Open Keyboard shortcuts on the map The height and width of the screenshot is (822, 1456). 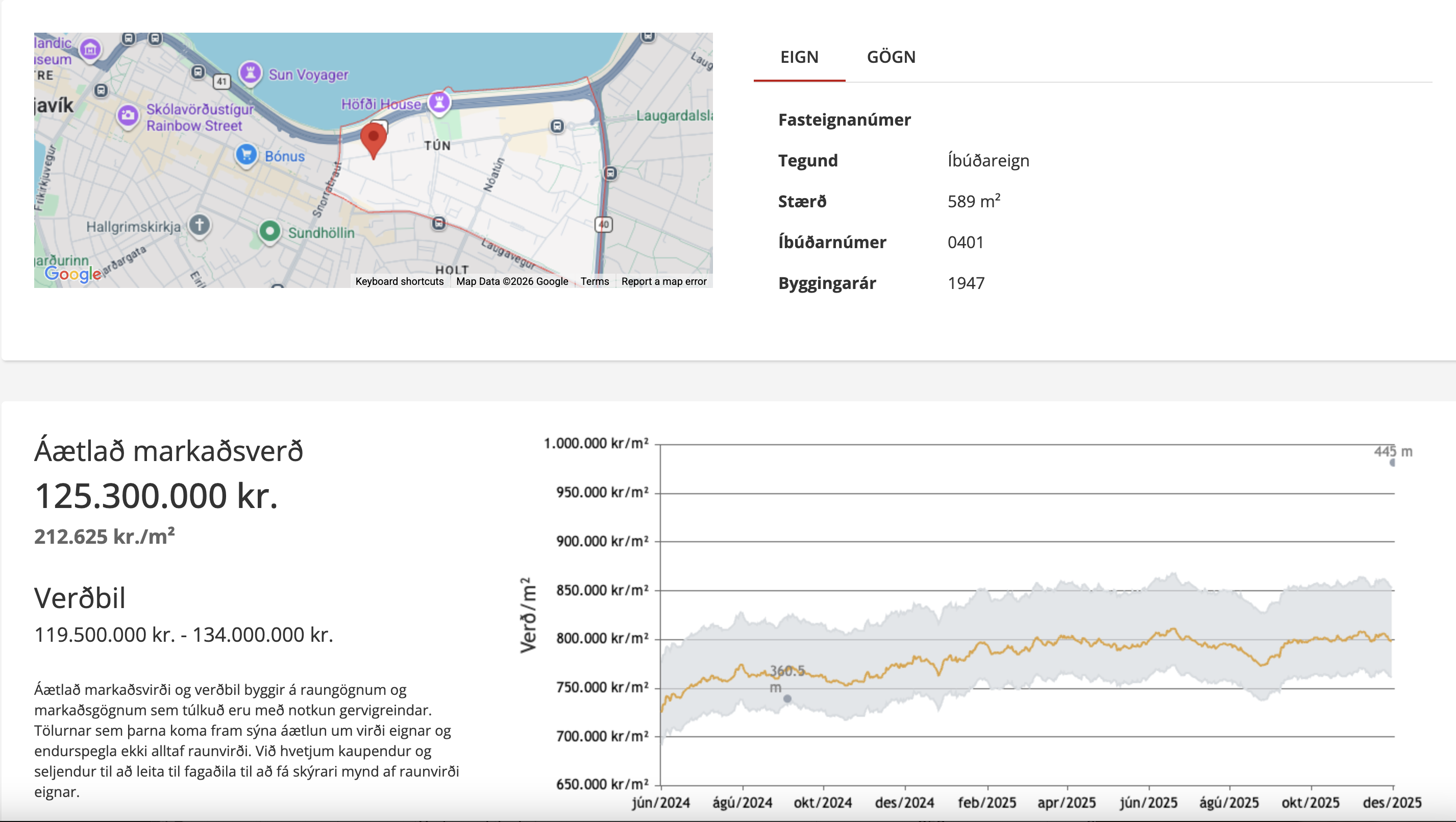point(399,281)
